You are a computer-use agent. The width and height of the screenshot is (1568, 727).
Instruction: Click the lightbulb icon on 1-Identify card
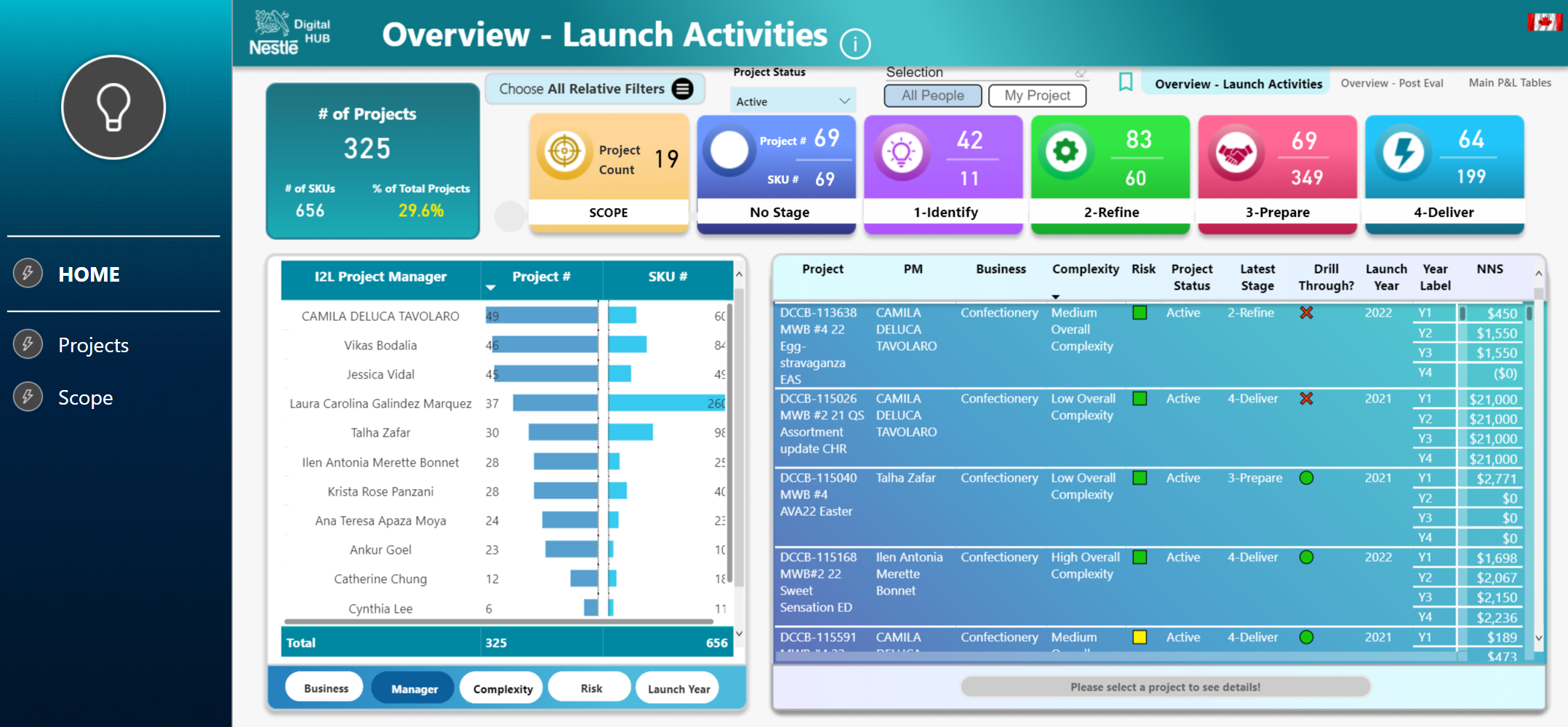click(x=902, y=152)
